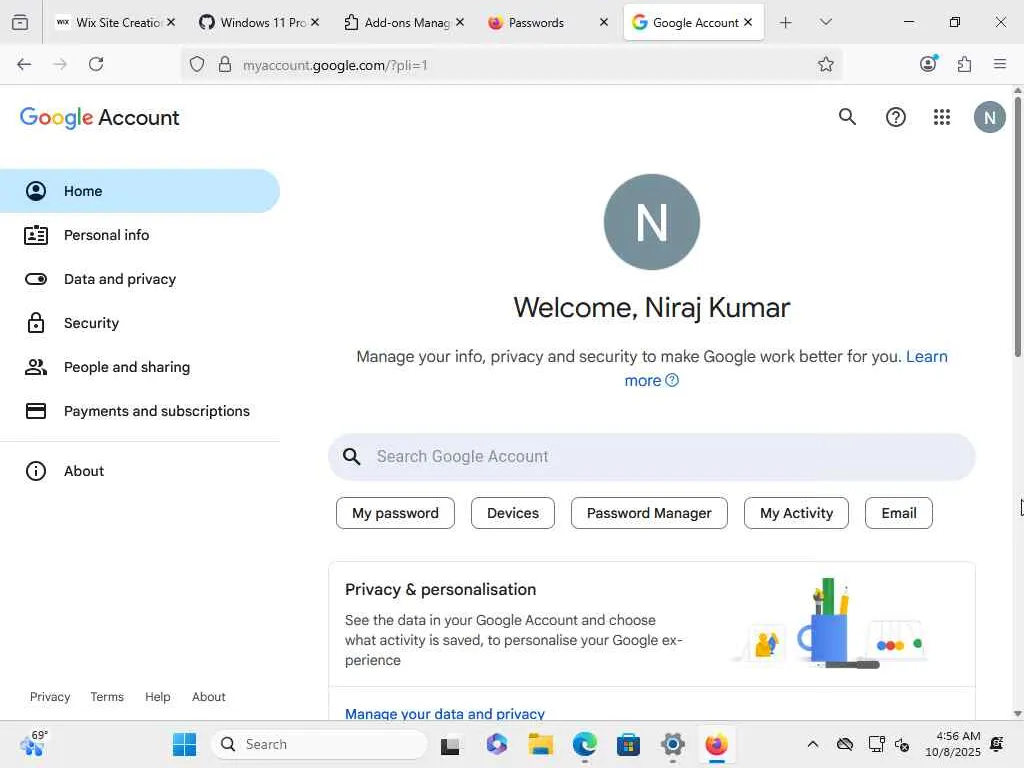The width and height of the screenshot is (1024, 768).
Task: Open Firefox View icon in tab bar
Action: pyautogui.click(x=20, y=22)
